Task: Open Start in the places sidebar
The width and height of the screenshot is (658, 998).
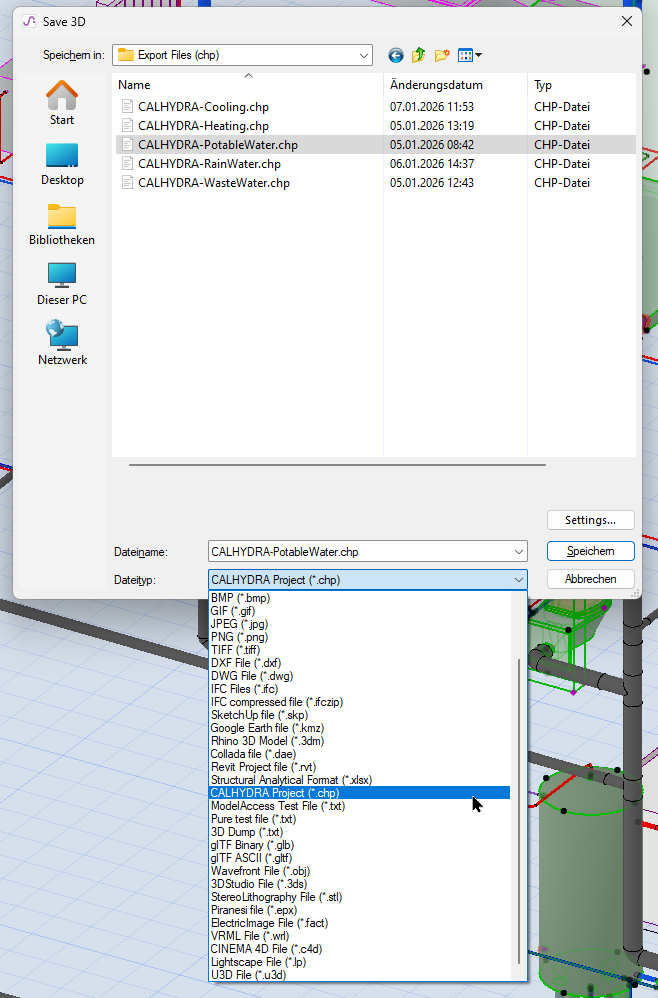Action: pyautogui.click(x=62, y=103)
